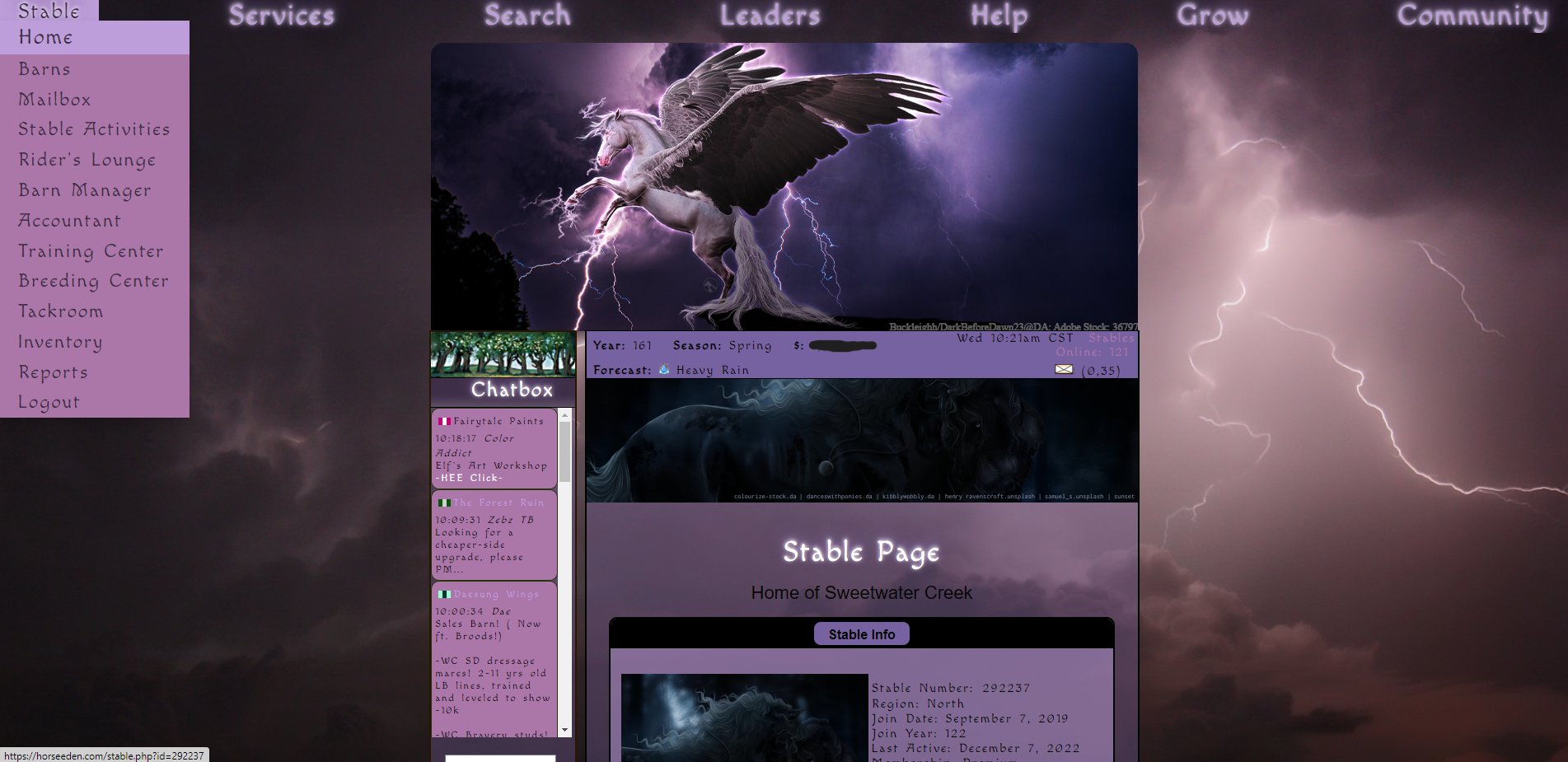Click the flag beside The Forest Ruin
This screenshot has height=762, width=1568.
tap(444, 503)
